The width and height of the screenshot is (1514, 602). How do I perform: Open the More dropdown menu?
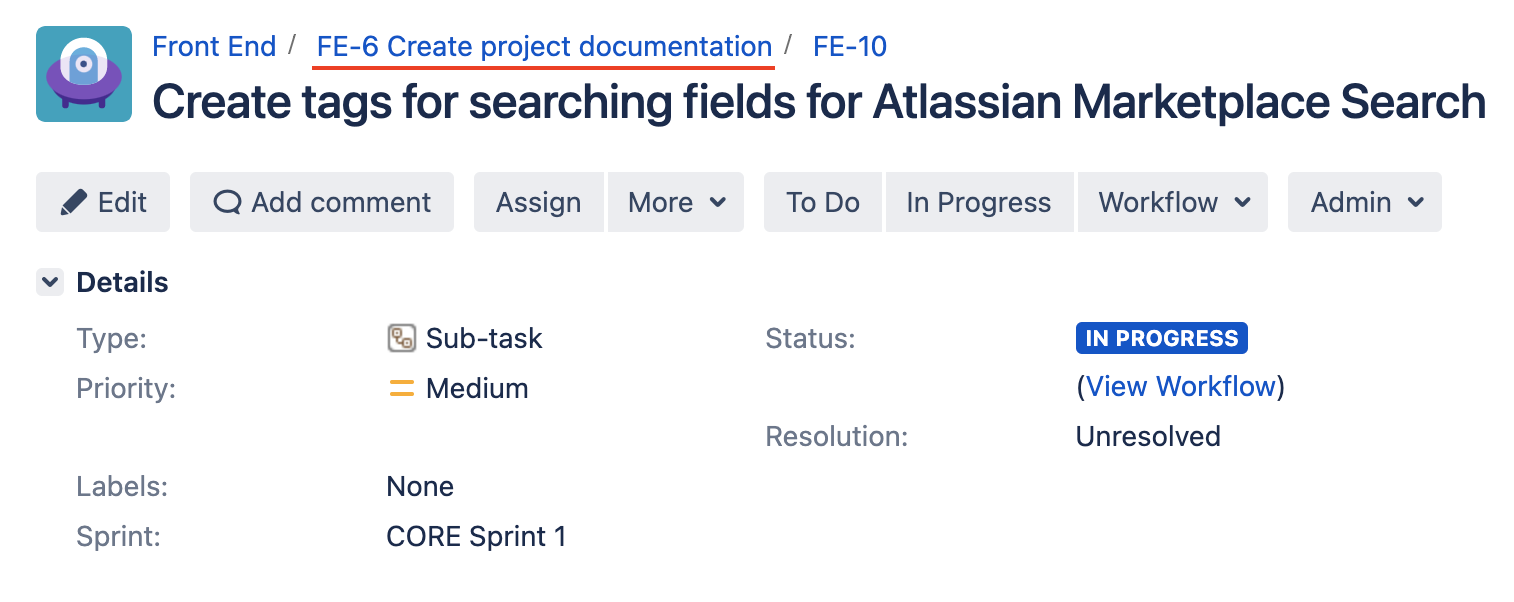pyautogui.click(x=676, y=202)
